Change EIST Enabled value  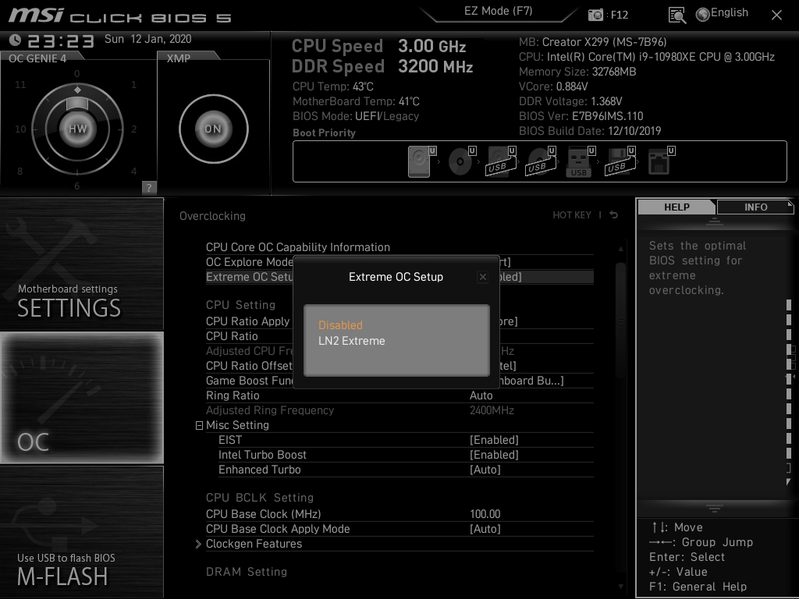coord(494,440)
